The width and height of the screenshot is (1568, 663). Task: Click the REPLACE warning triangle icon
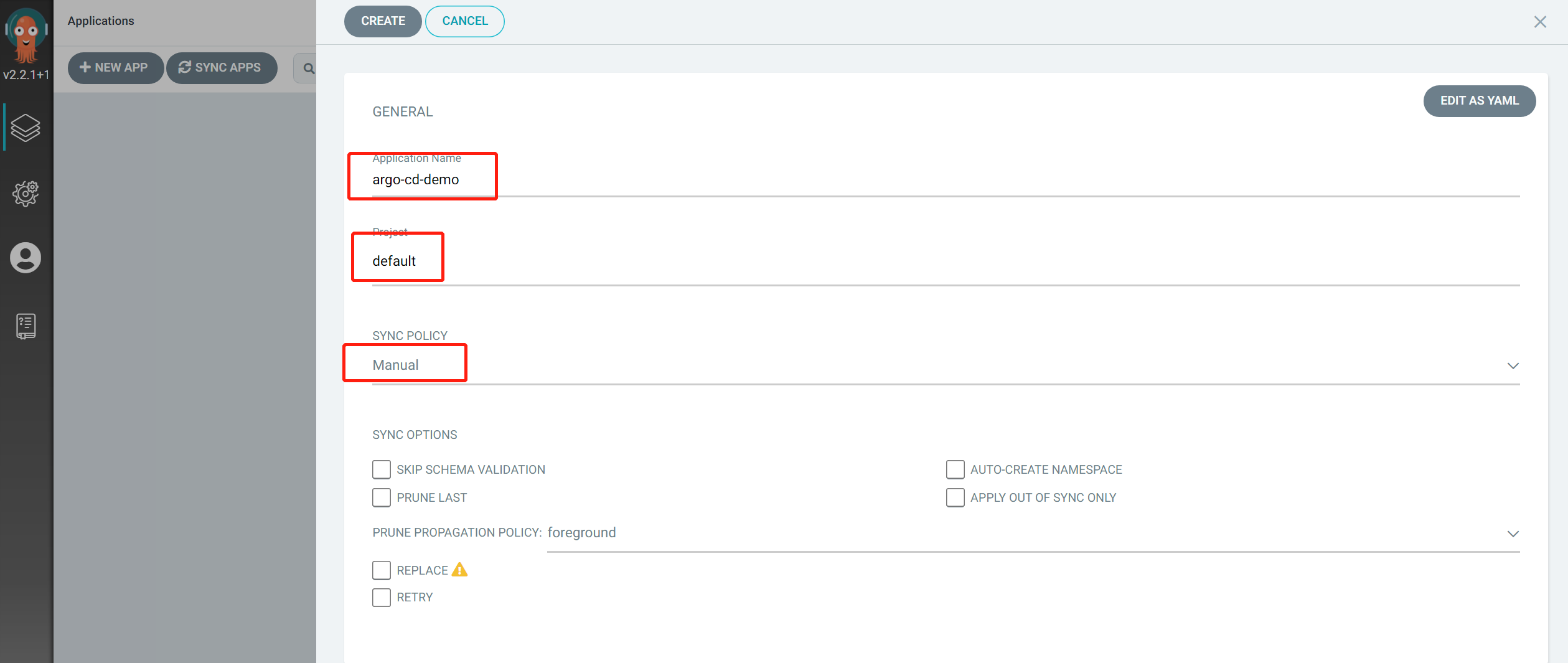(x=459, y=570)
